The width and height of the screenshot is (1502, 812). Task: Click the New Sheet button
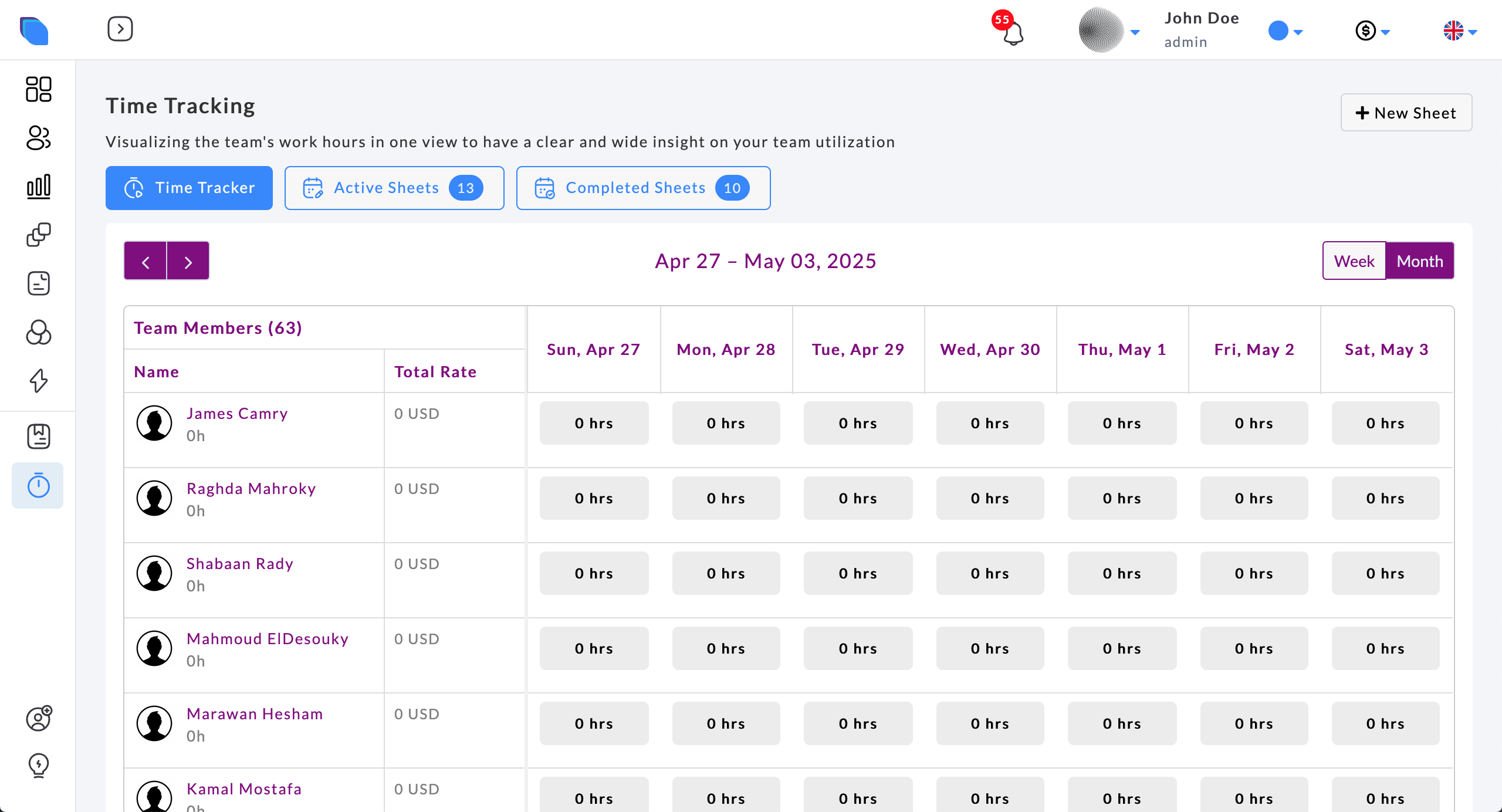point(1406,113)
